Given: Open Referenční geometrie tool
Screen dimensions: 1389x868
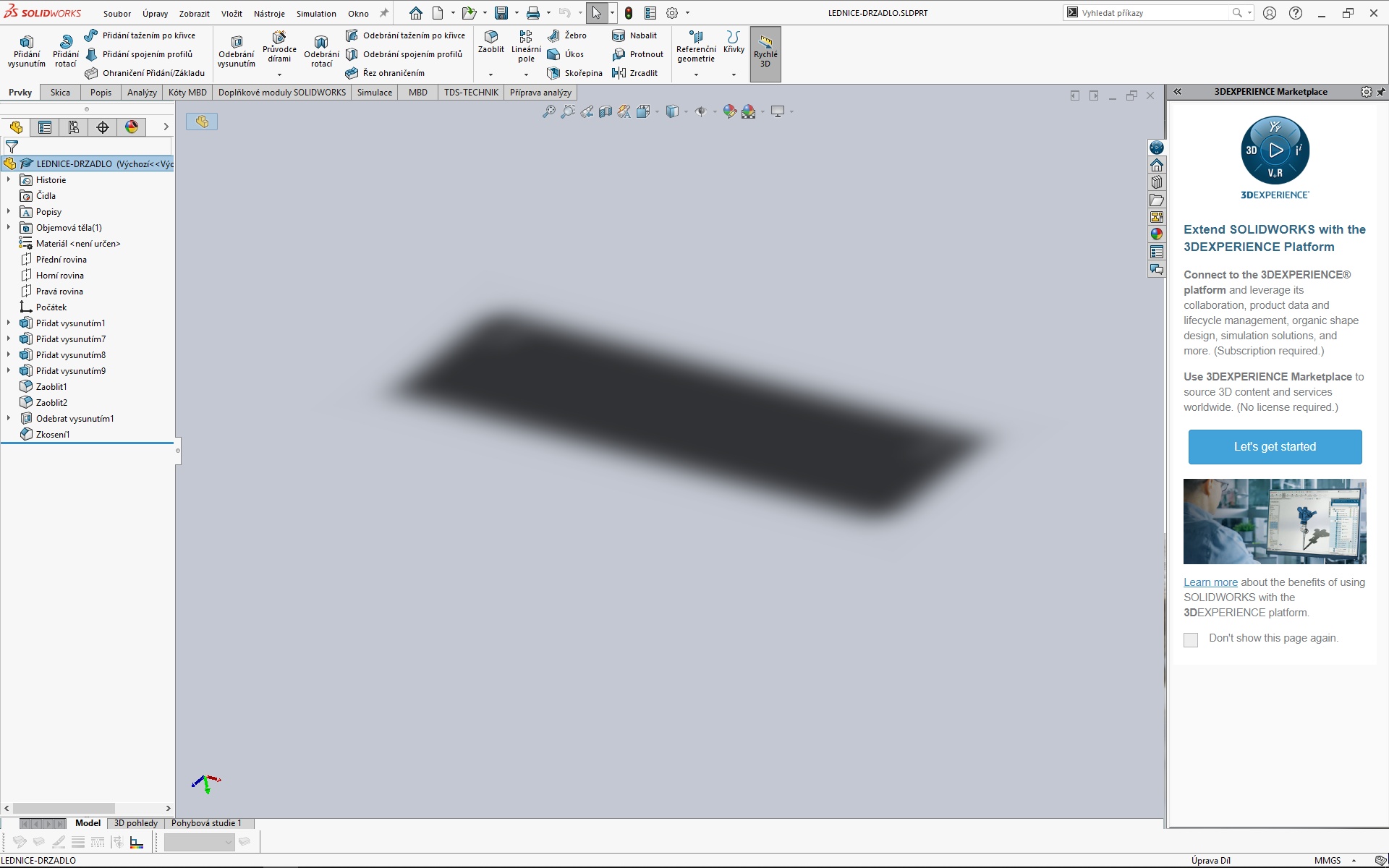Looking at the screenshot, I should click(x=696, y=47).
